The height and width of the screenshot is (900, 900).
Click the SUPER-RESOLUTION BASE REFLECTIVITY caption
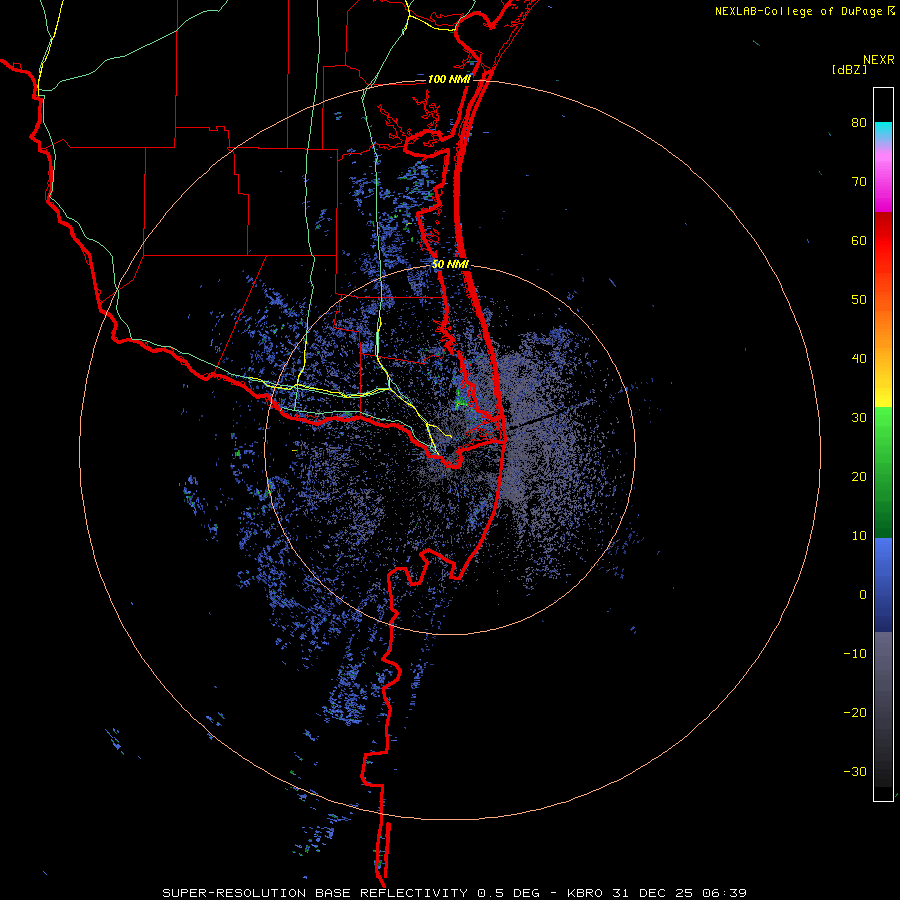[315, 893]
